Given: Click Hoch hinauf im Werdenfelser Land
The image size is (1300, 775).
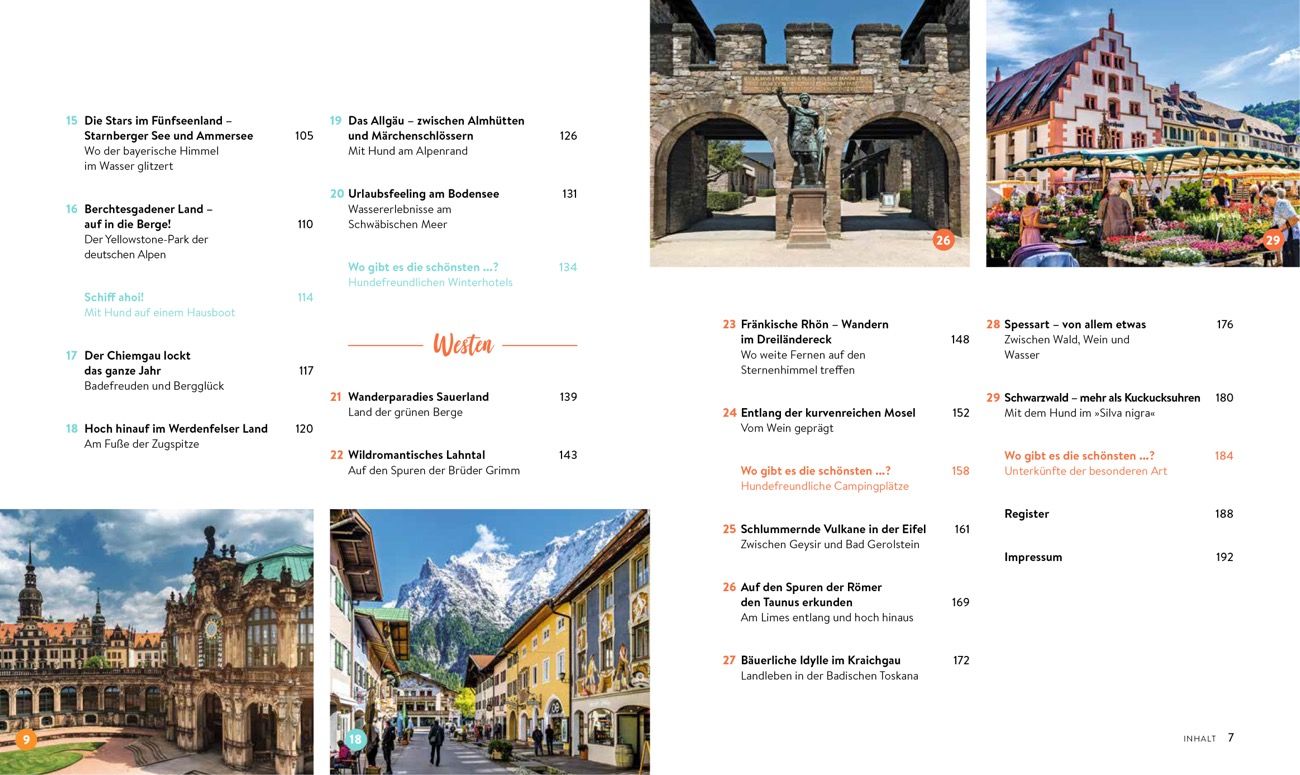Looking at the screenshot, I should [x=175, y=429].
